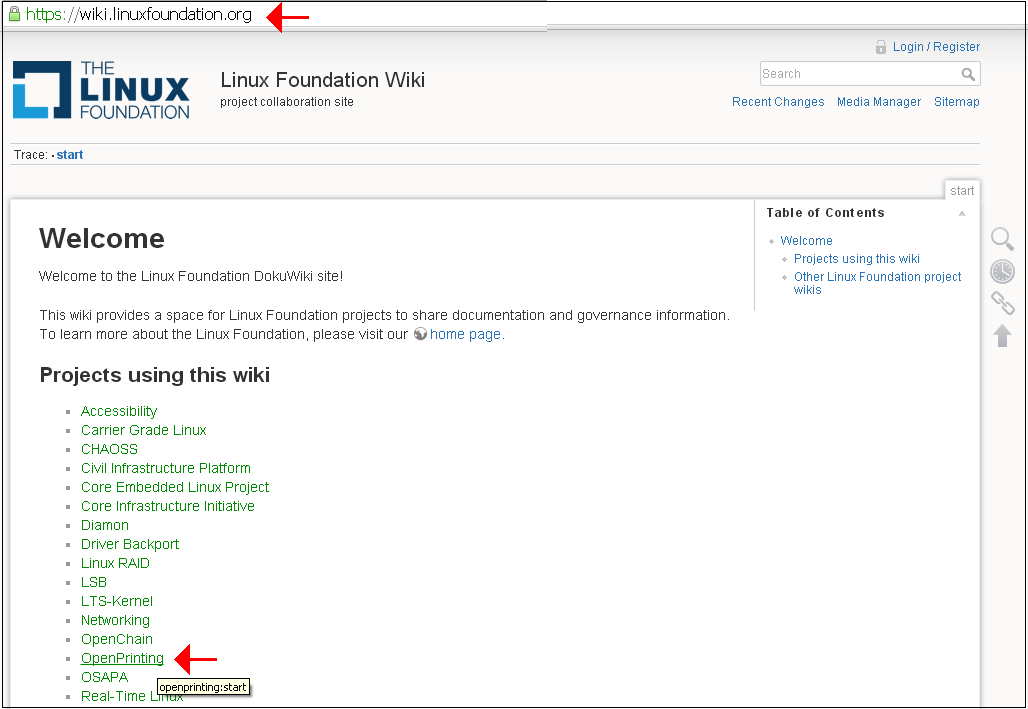Select the start page tab
Image resolution: width=1028 pixels, height=709 pixels.
(x=962, y=190)
